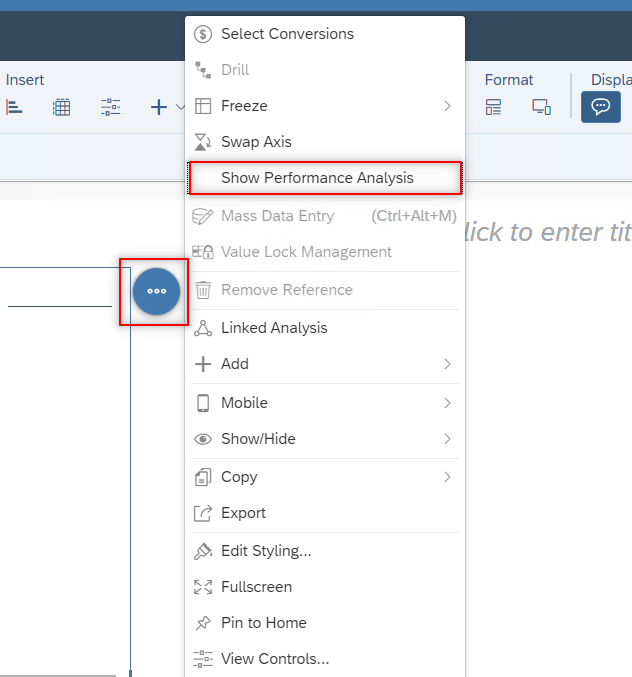Screen dimensions: 632x677
Task: Open the Show/Hide submenu
Action: [325, 439]
